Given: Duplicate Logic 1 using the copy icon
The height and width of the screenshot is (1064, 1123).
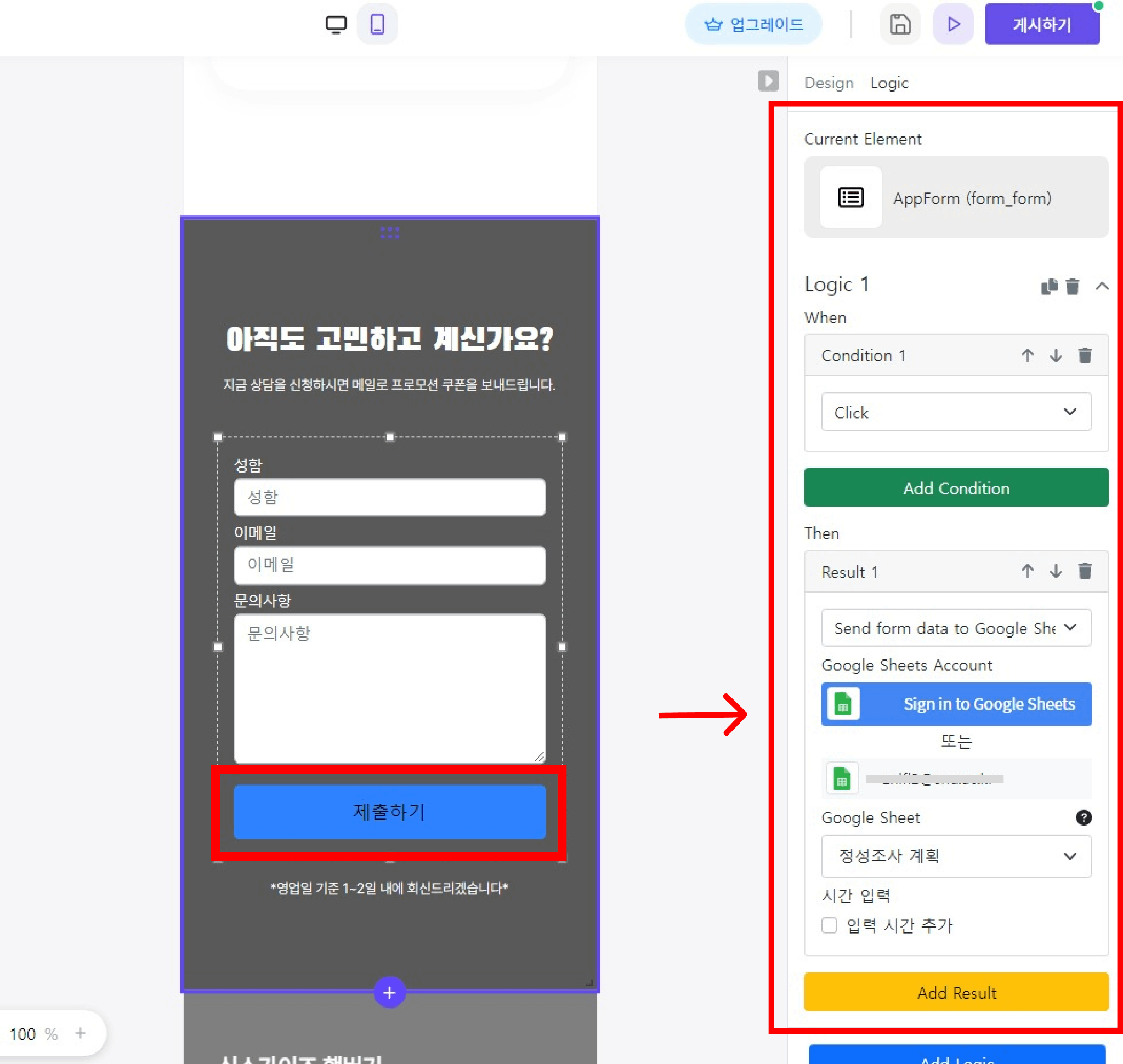Looking at the screenshot, I should (1048, 286).
